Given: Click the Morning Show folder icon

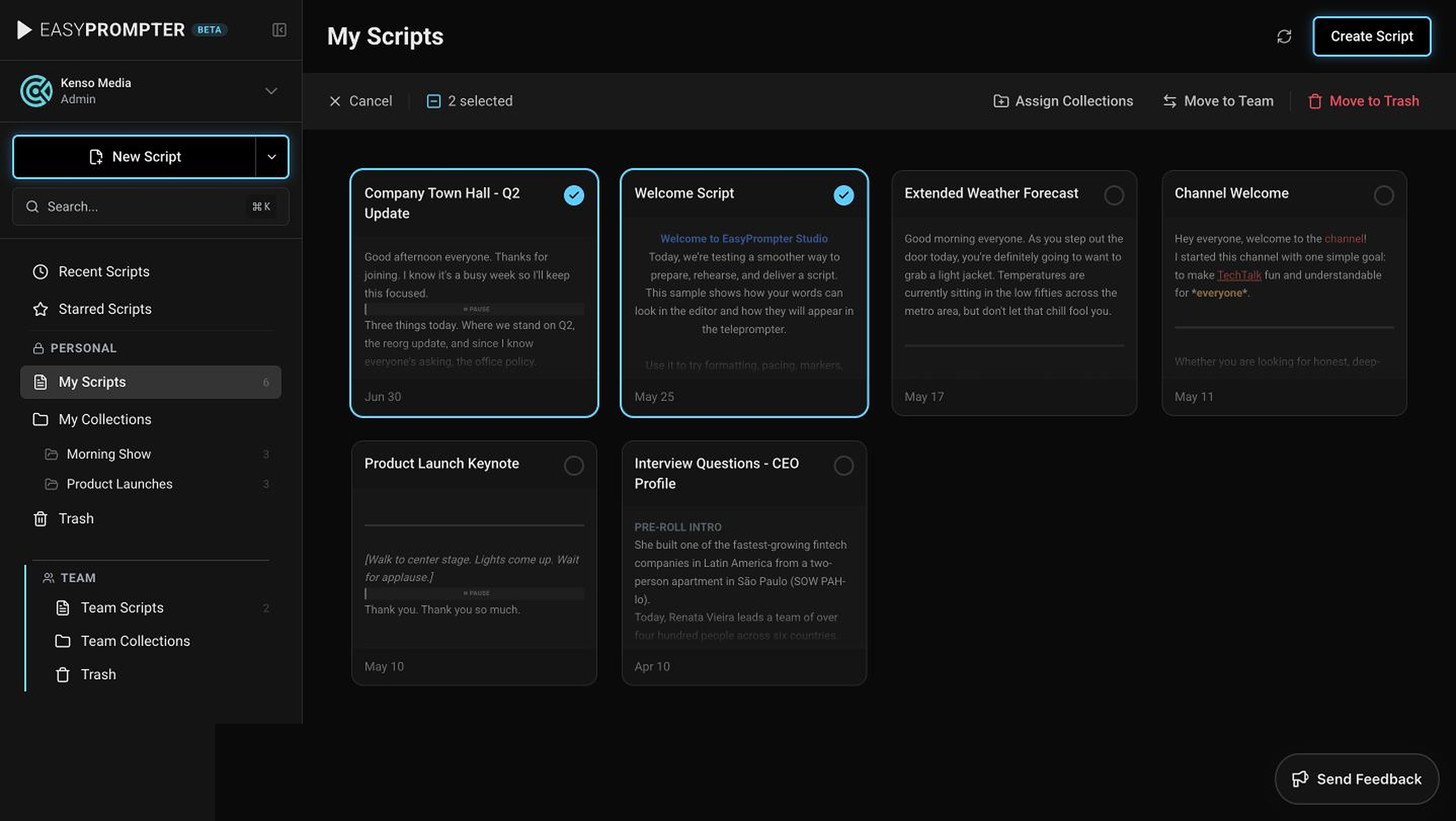Looking at the screenshot, I should (x=52, y=455).
